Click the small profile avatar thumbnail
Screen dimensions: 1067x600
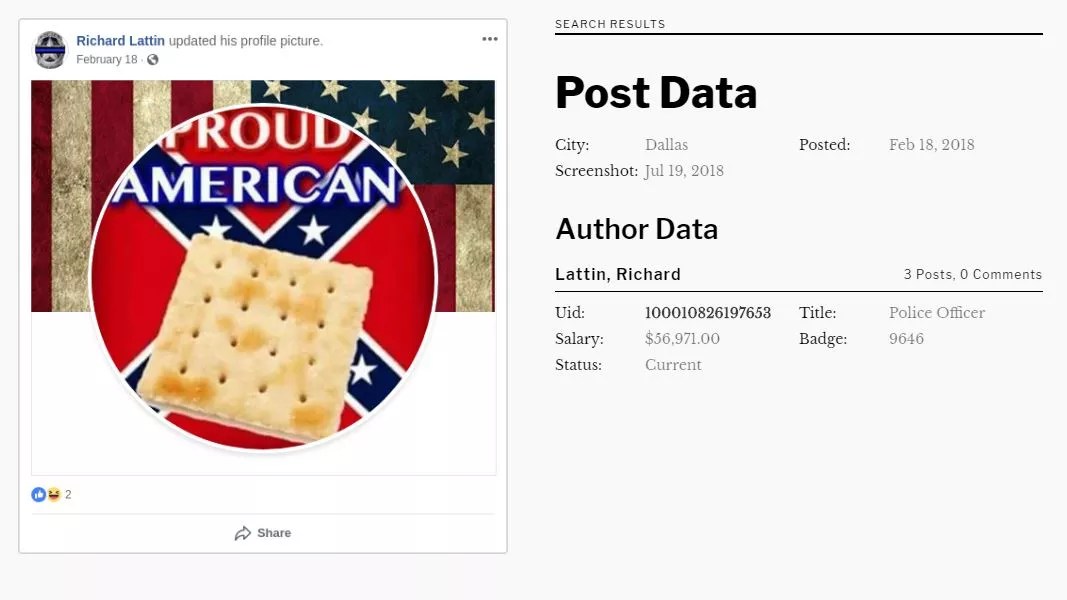click(x=50, y=50)
